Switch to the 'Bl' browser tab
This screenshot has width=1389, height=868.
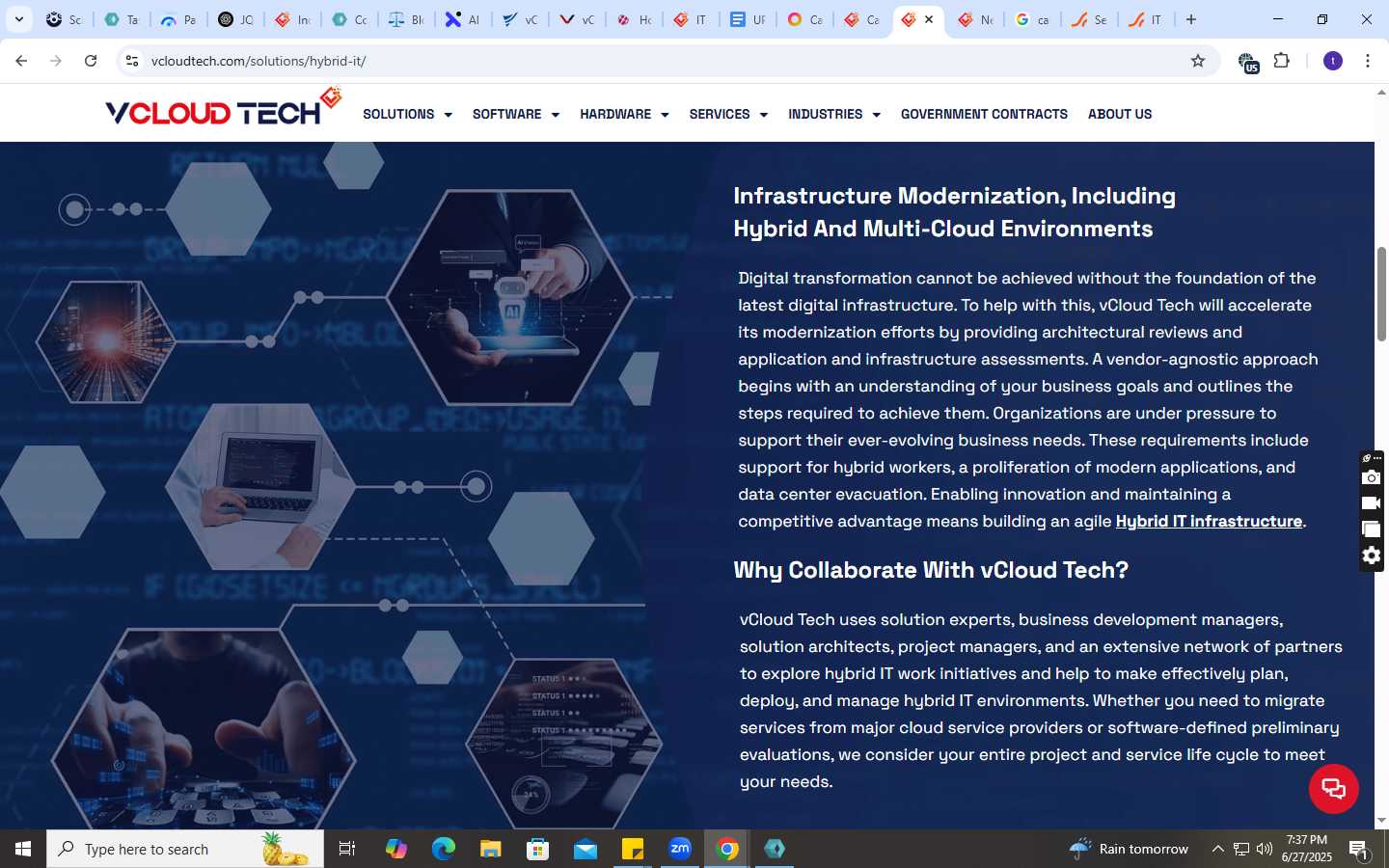406,19
